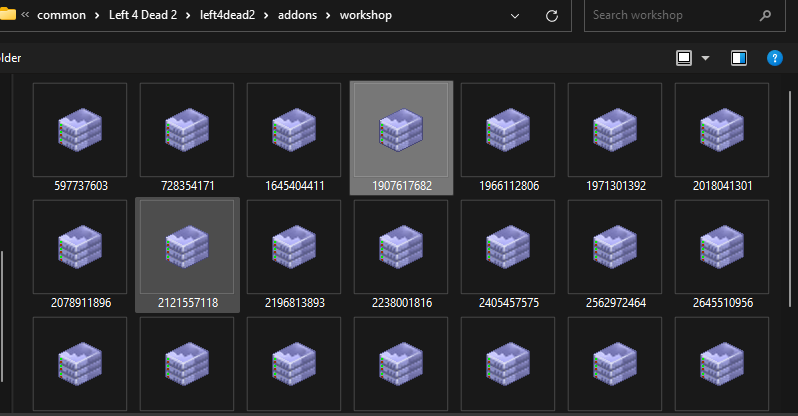Image resolution: width=798 pixels, height=416 pixels.
Task: Click the file name 2196813893
Action: 295,303
